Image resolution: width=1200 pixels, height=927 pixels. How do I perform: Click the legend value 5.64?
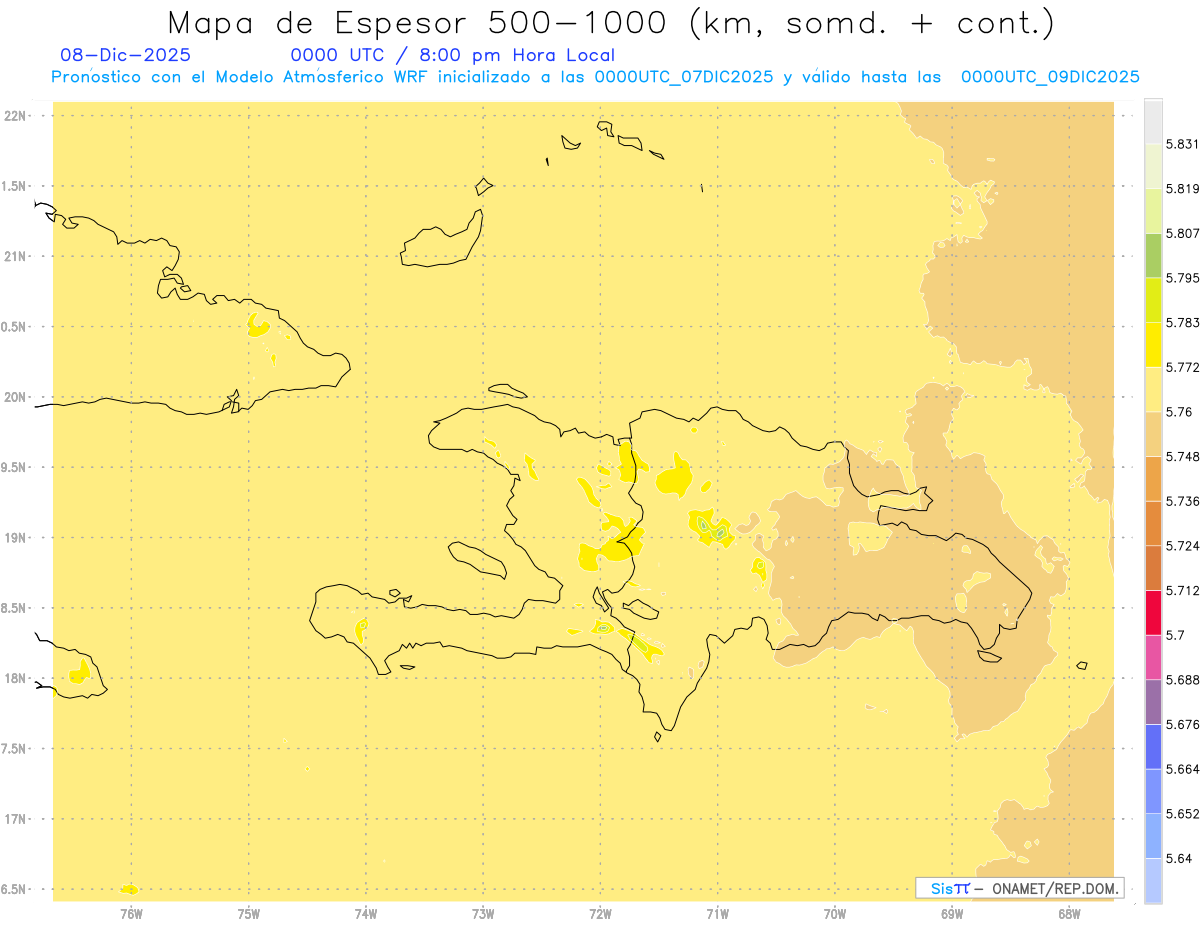pos(1179,858)
